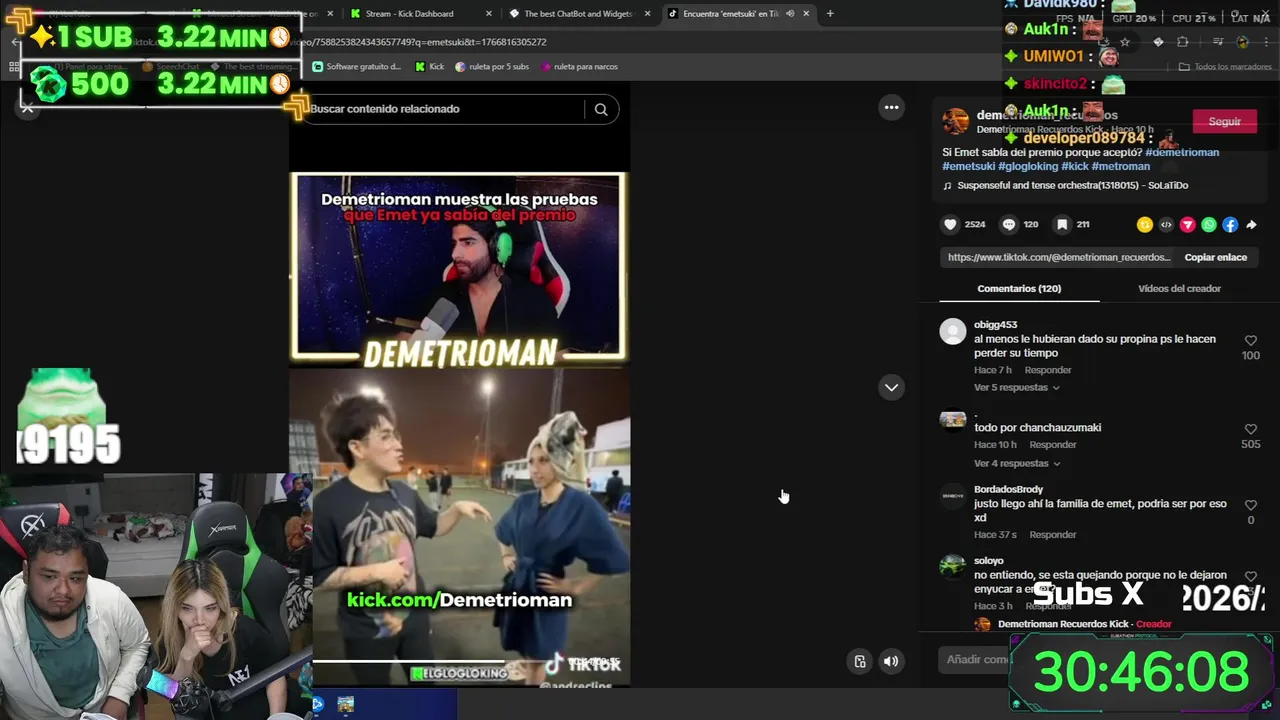Open soloyo's profile avatar
Screen dimensions: 1280x720
(x=953, y=566)
